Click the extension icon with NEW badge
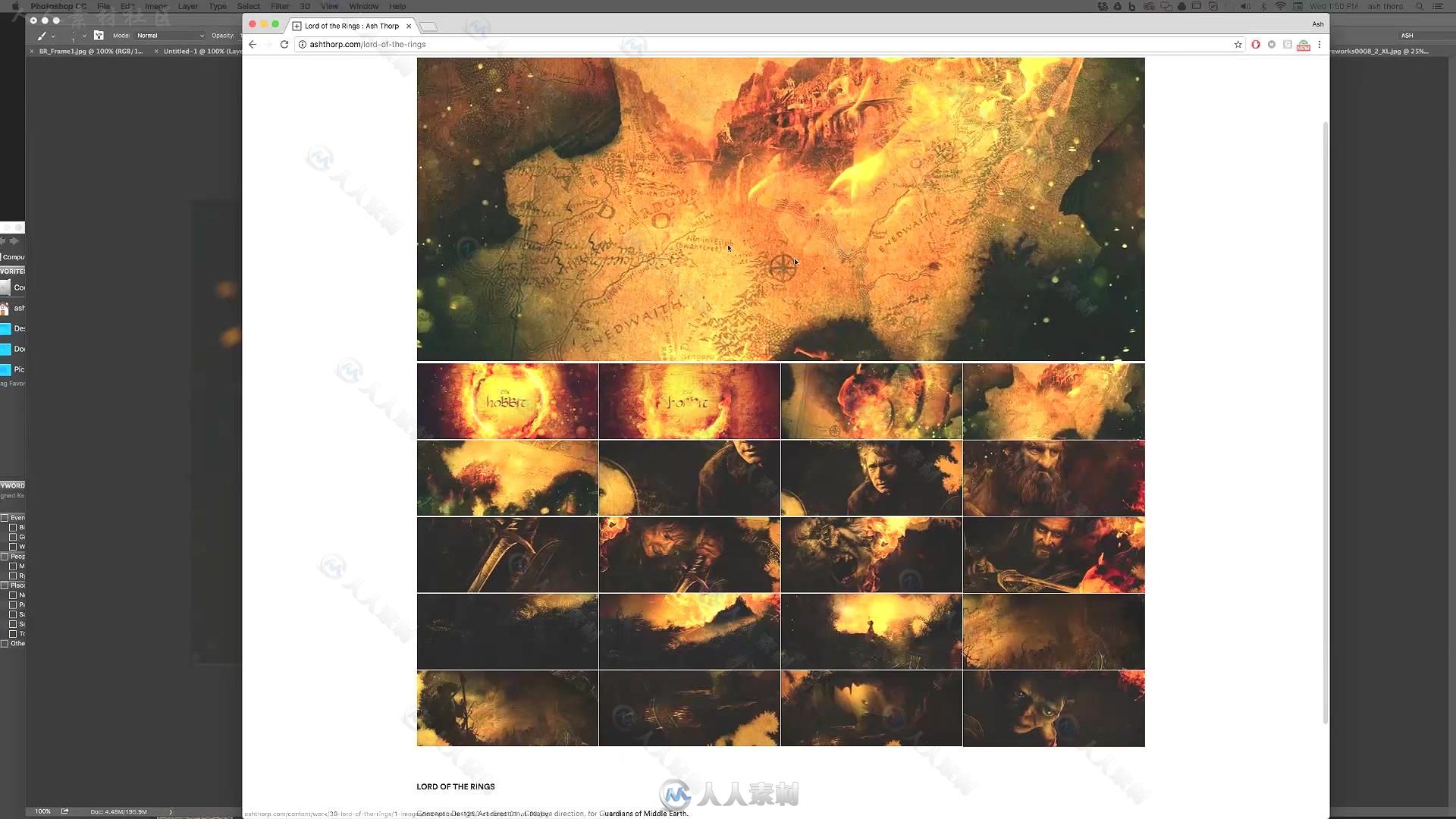 (x=1304, y=45)
